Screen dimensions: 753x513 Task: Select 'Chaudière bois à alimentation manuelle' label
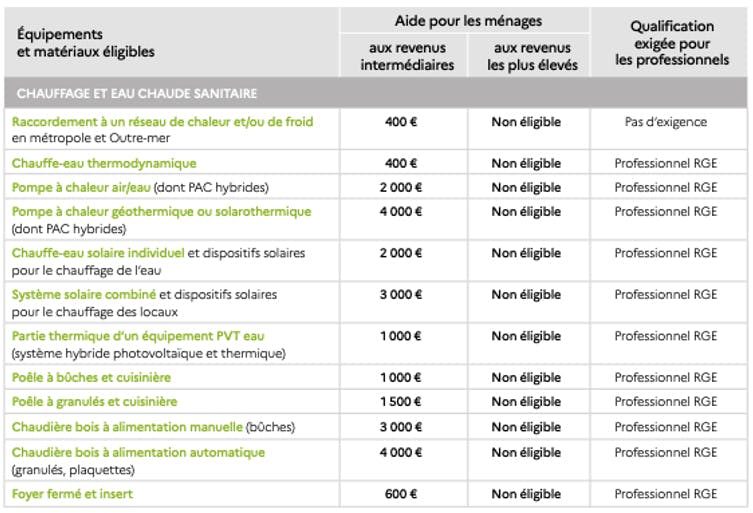(127, 427)
